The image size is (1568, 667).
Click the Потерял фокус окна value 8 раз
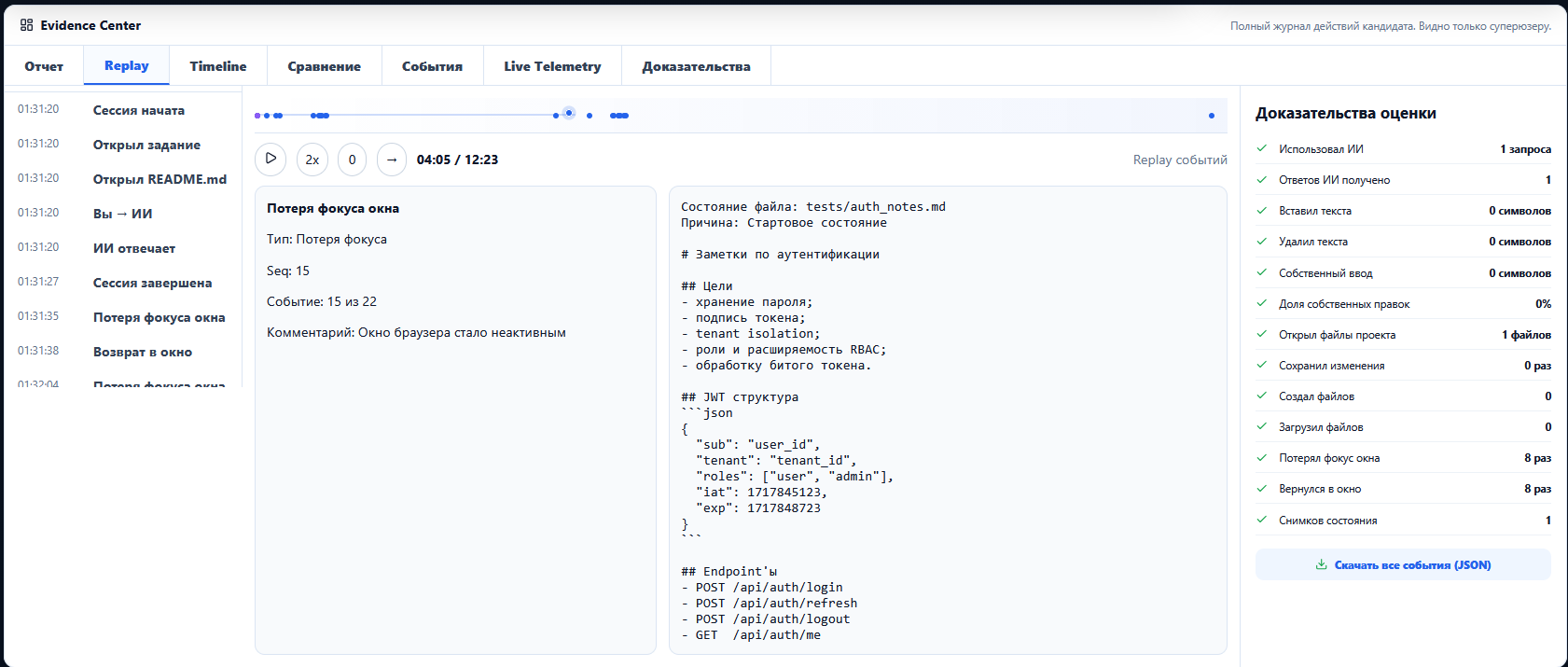pos(1537,458)
